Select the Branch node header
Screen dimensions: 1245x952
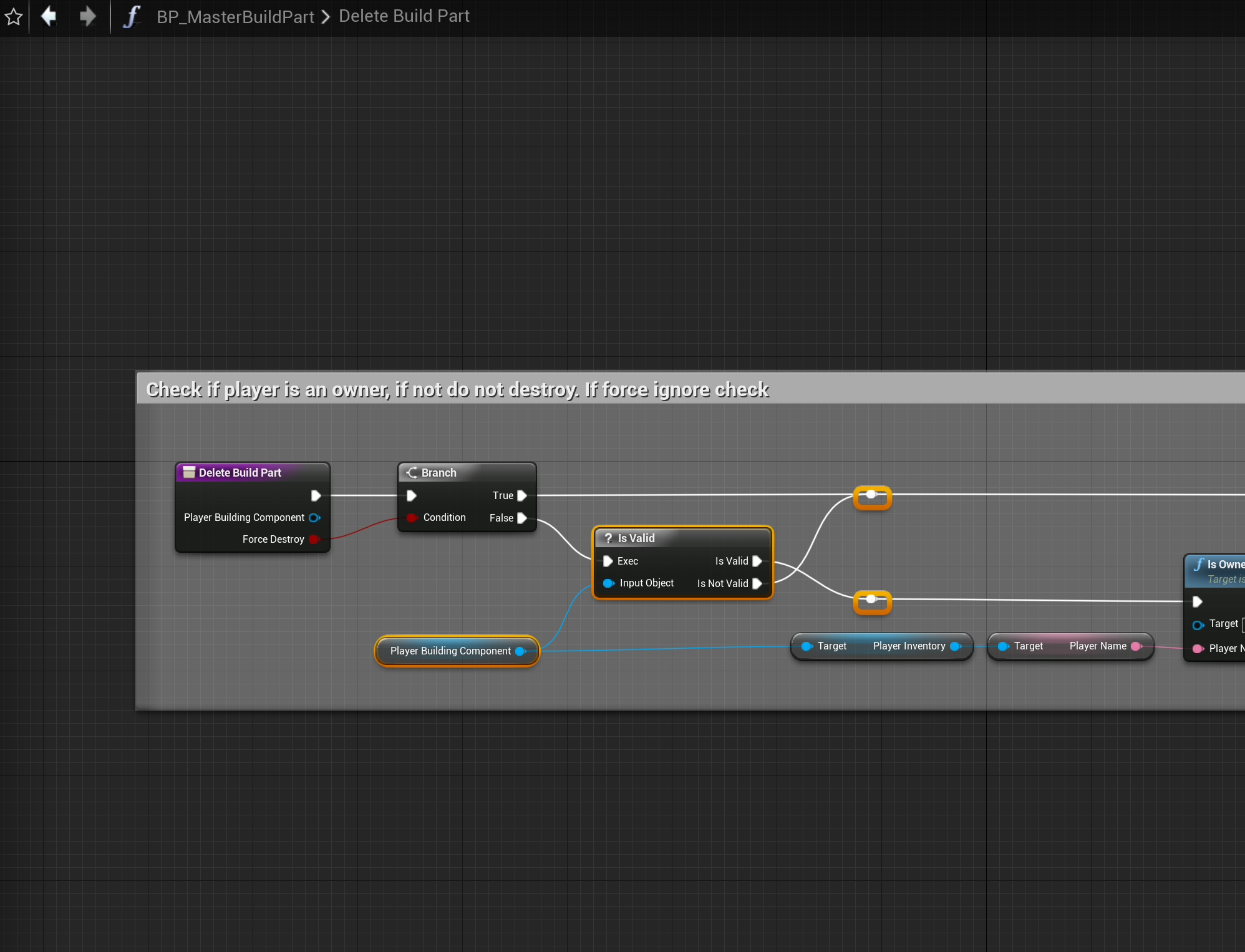(x=439, y=473)
